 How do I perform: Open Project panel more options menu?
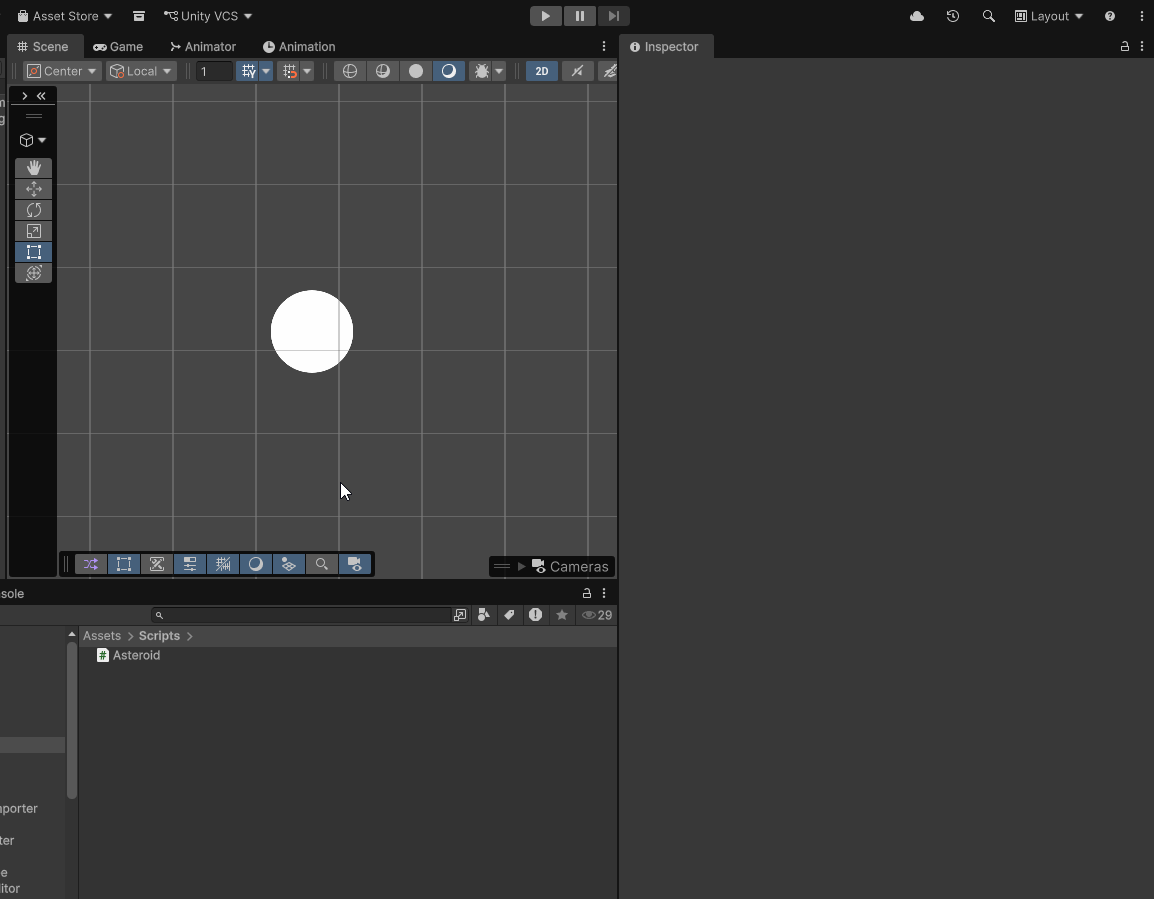(x=604, y=593)
